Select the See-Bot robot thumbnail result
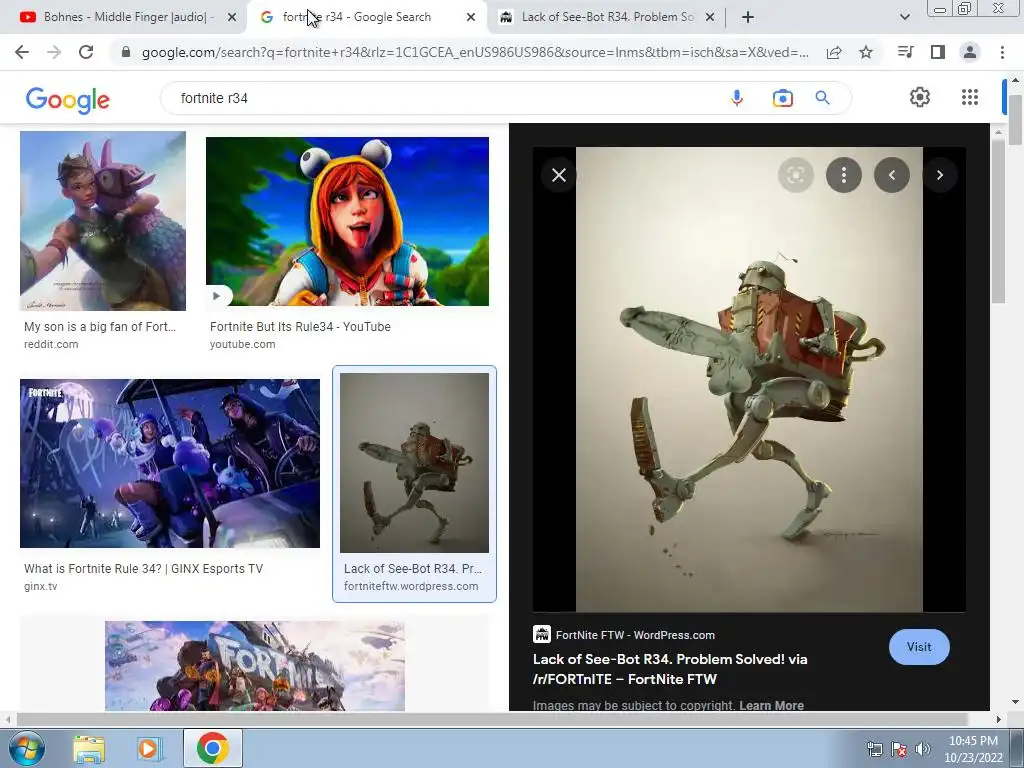 [414, 462]
